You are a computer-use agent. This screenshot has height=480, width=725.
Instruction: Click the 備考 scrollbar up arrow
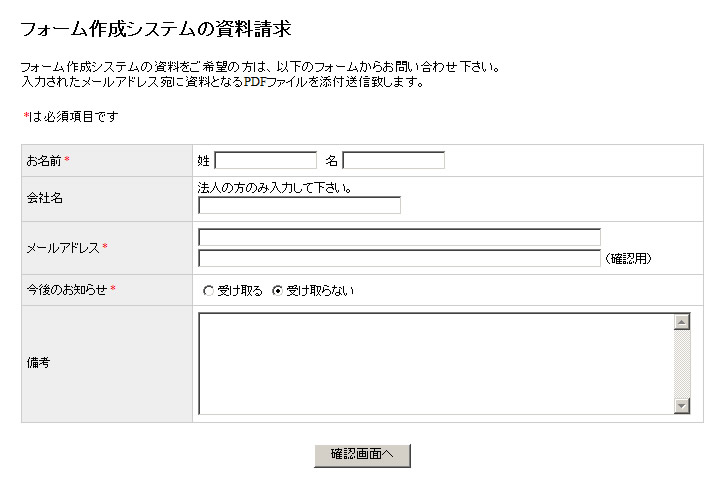coord(683,322)
